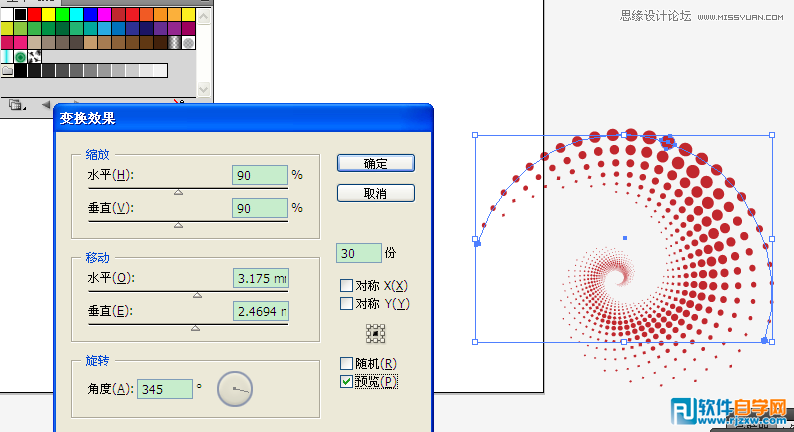Check the 随机 random option
The height and width of the screenshot is (432, 794).
point(346,364)
